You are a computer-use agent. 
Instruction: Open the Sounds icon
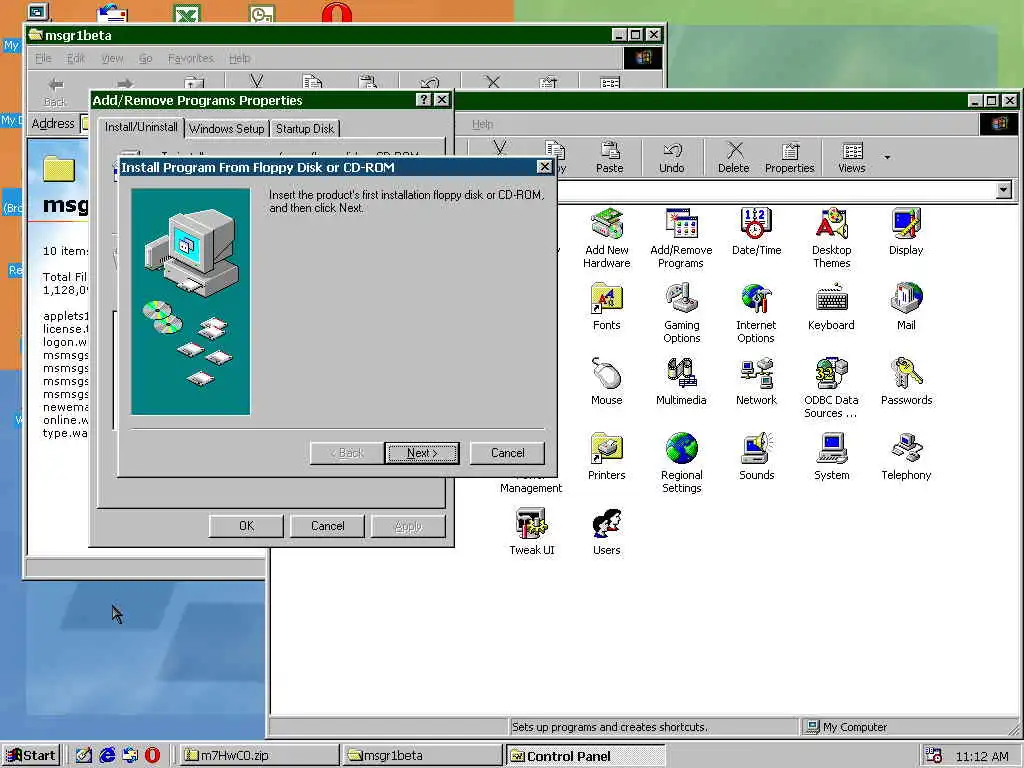[x=756, y=456]
